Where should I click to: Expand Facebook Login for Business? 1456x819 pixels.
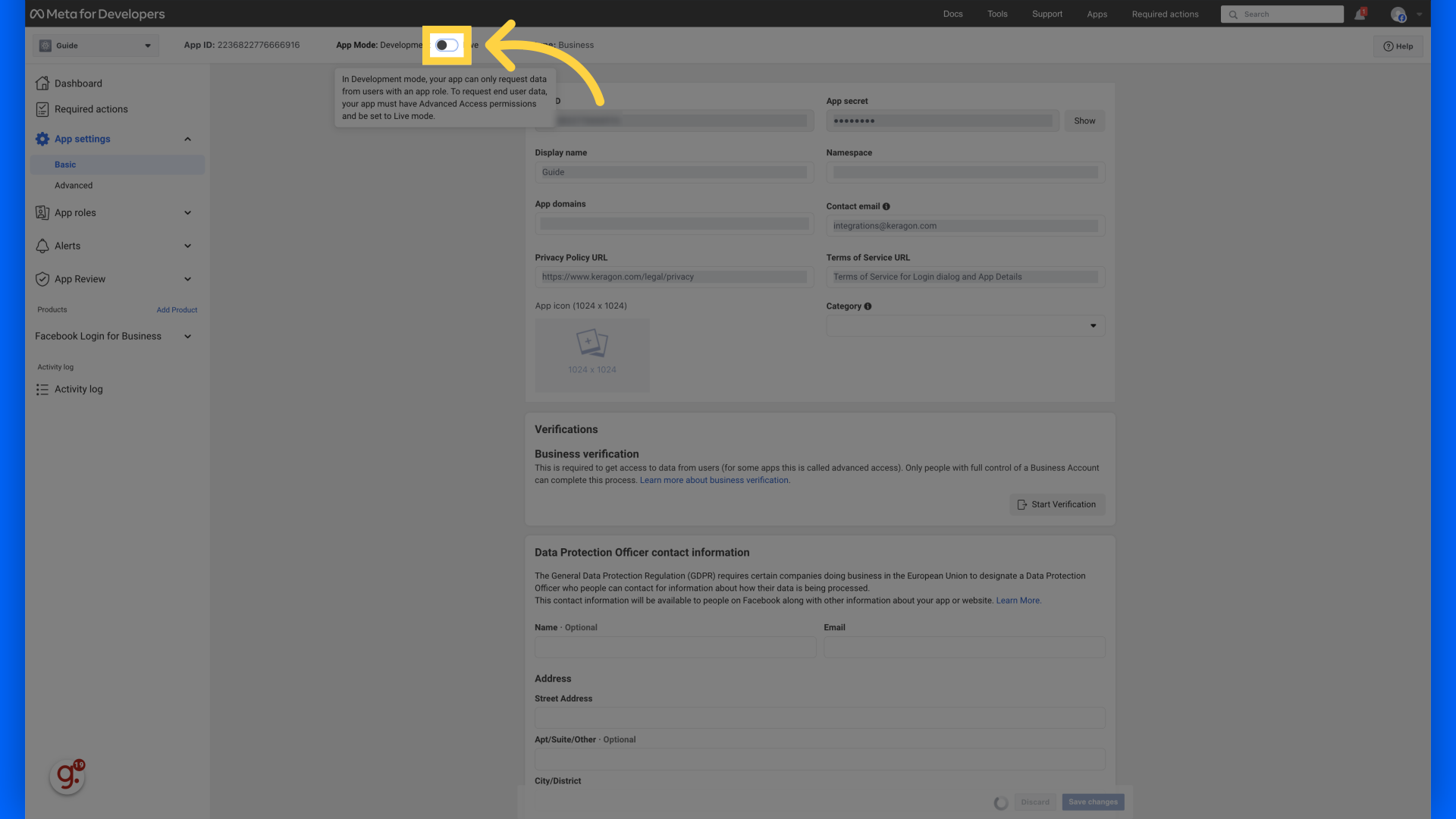coord(187,337)
